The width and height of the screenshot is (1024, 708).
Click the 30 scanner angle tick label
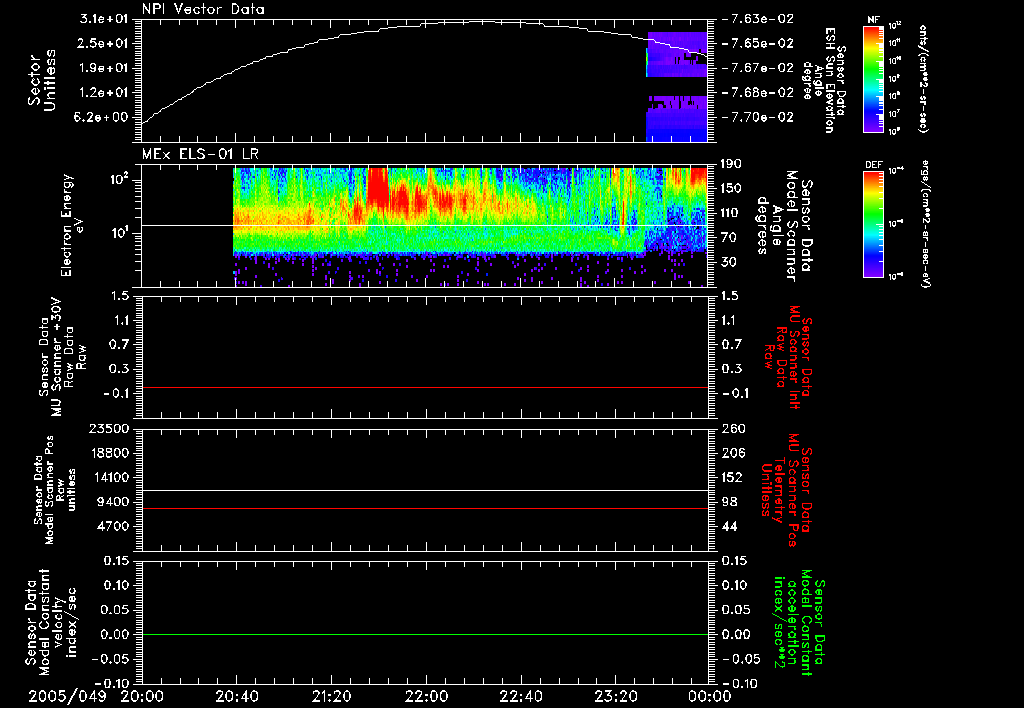[729, 263]
